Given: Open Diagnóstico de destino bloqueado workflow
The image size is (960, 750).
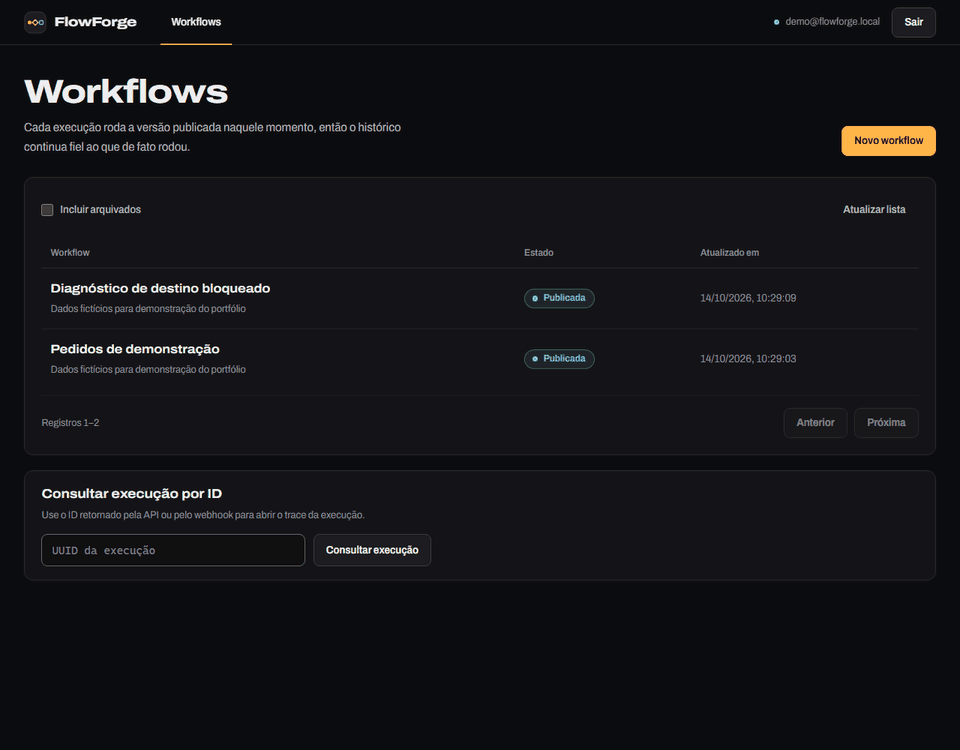Looking at the screenshot, I should (160, 288).
